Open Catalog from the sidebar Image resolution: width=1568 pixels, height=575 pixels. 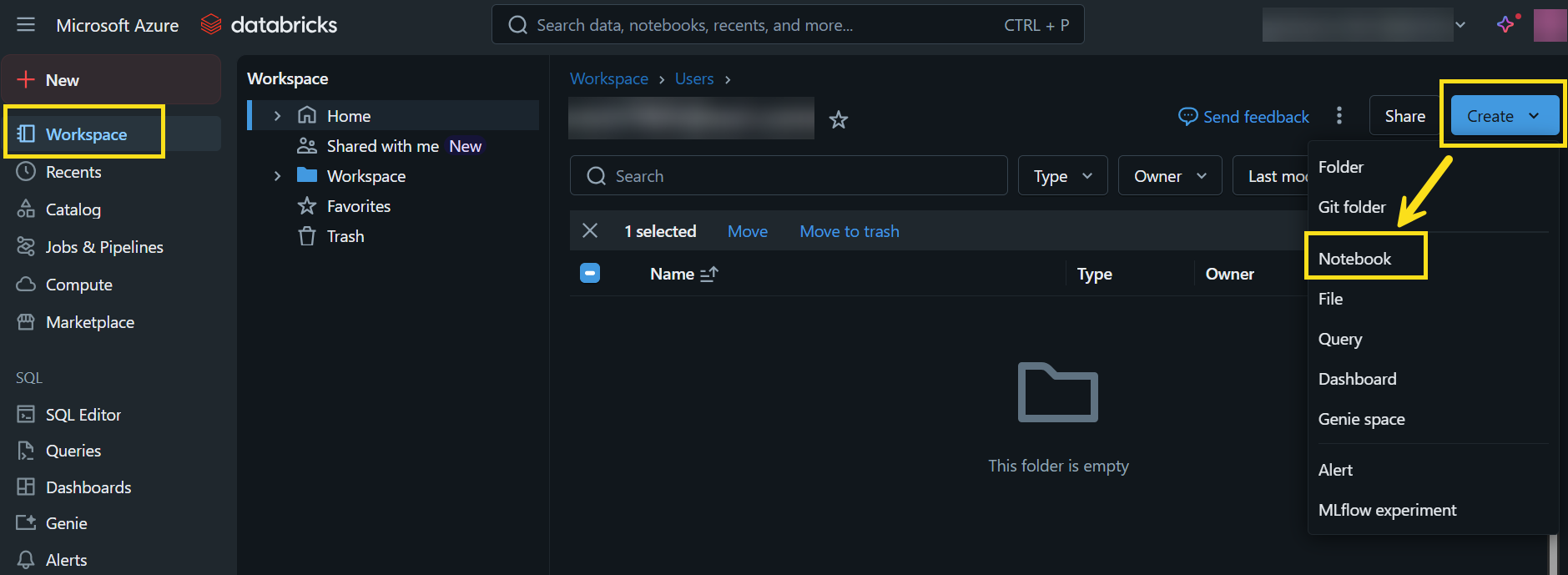[x=73, y=209]
